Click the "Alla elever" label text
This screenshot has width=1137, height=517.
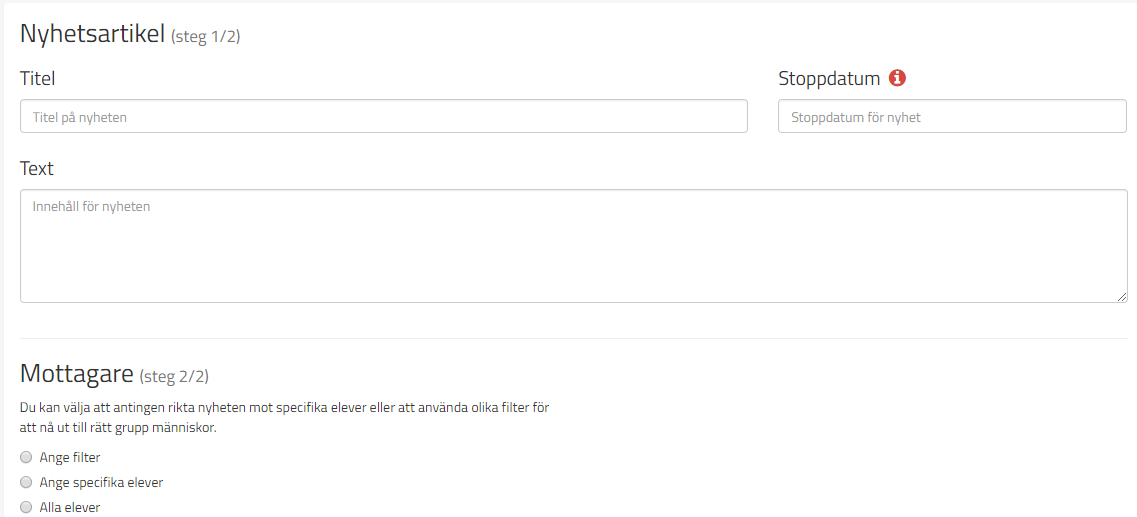tap(70, 507)
